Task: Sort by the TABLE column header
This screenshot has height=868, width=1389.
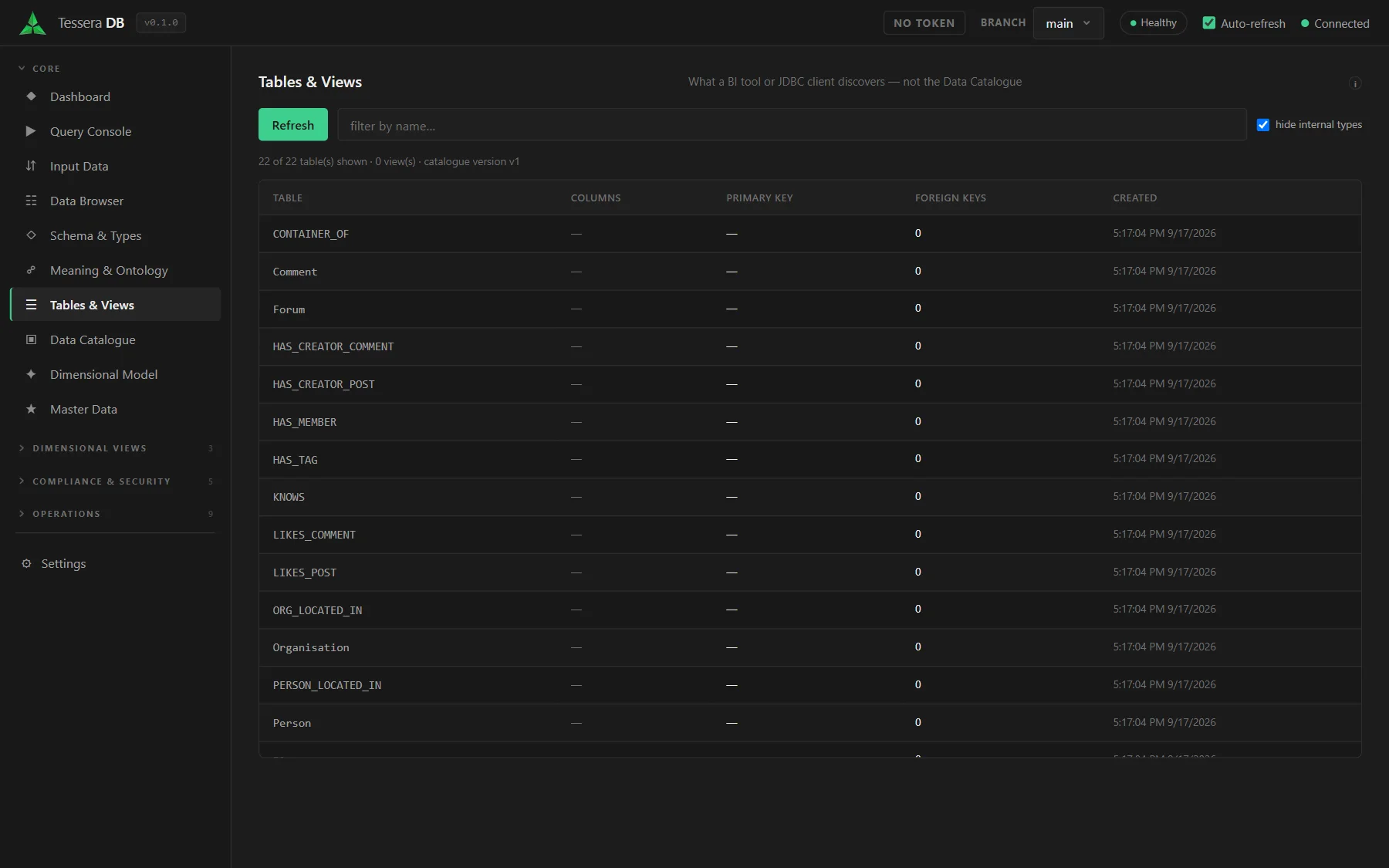Action: click(287, 198)
